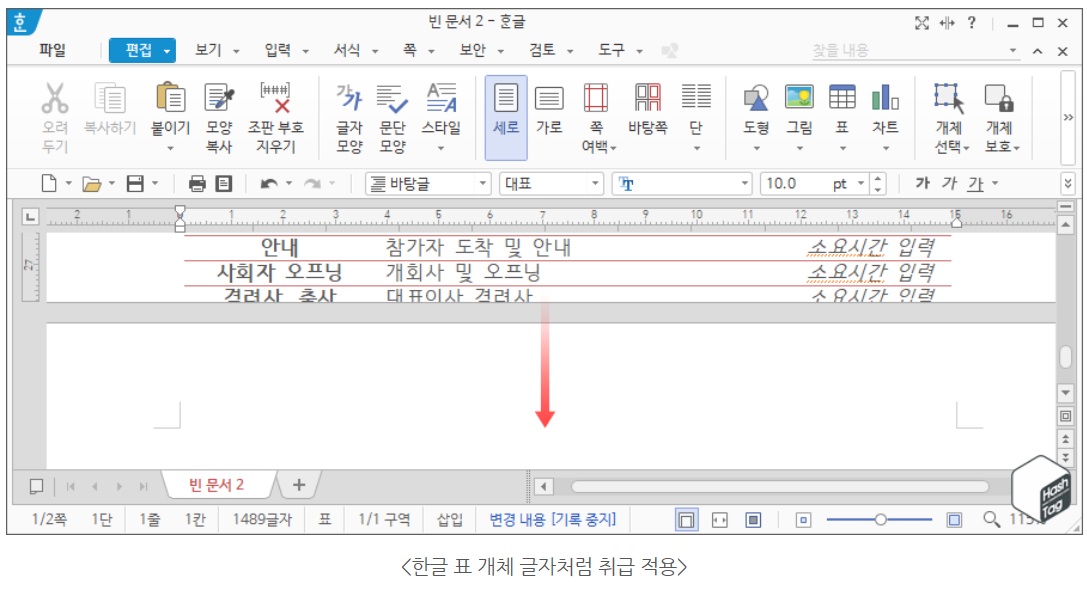Insert a Picture (그림)
This screenshot has height=589, width=1087.
click(x=799, y=98)
